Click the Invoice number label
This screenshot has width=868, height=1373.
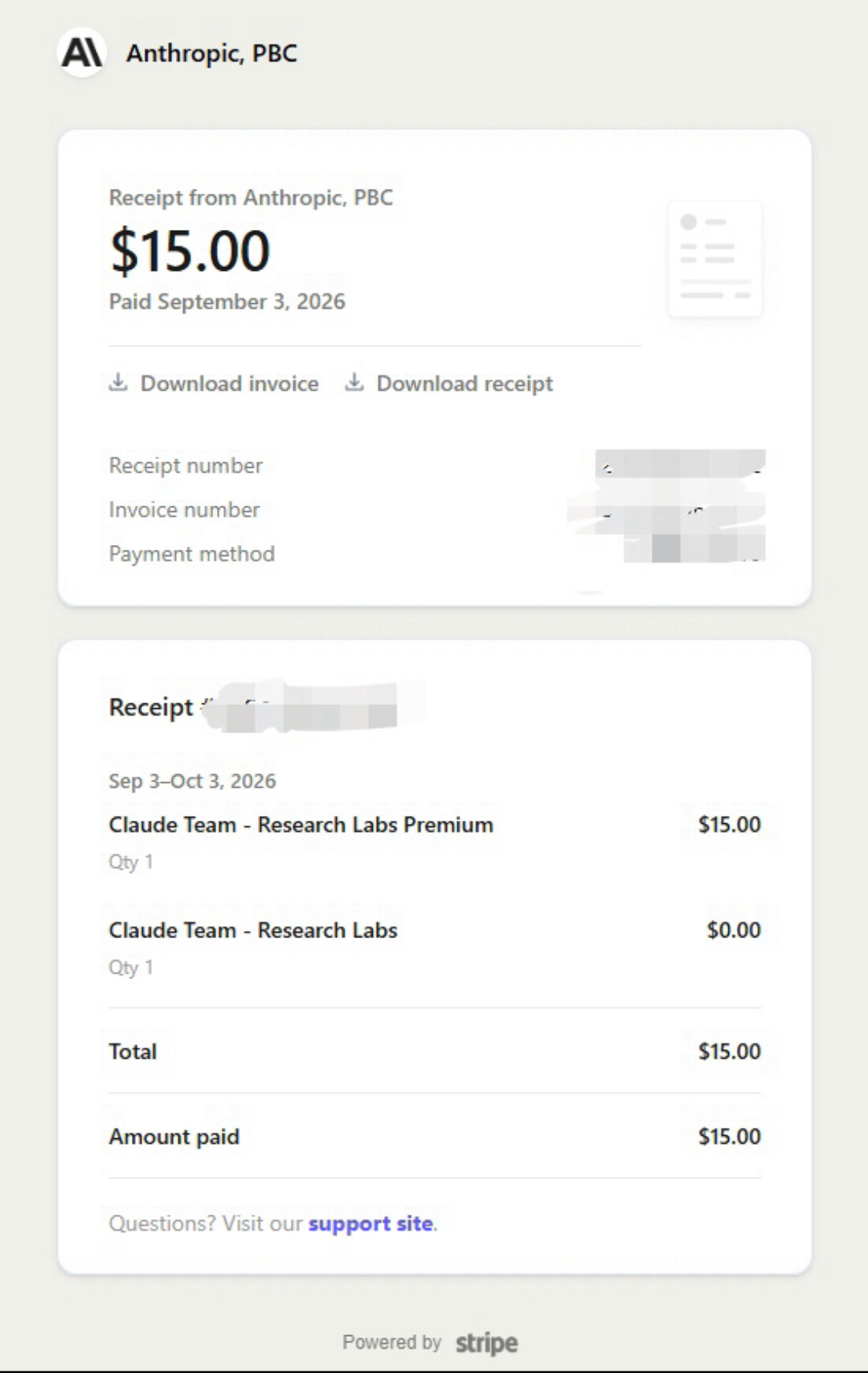click(x=184, y=510)
